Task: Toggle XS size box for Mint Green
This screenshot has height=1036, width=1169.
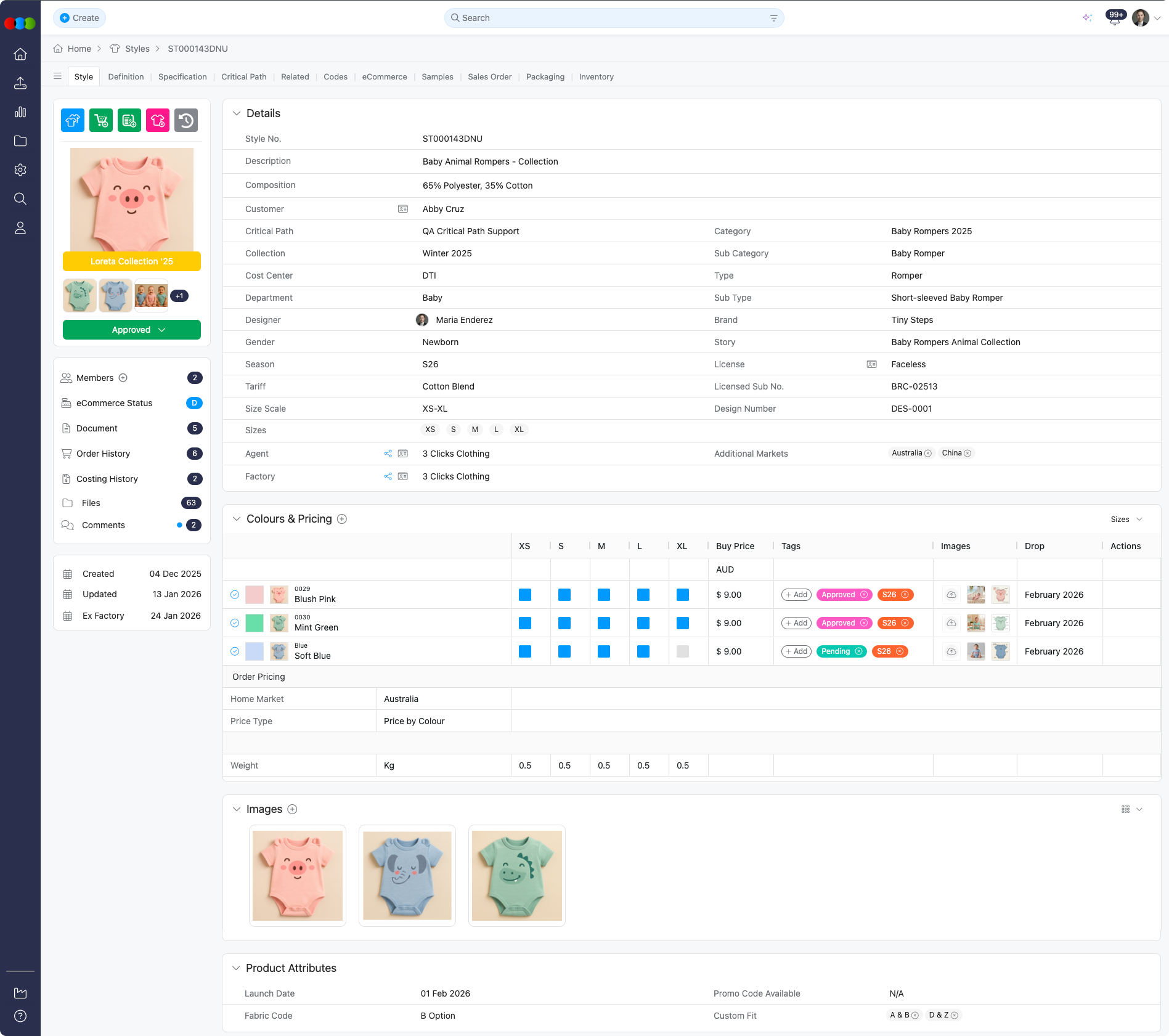Action: point(525,623)
